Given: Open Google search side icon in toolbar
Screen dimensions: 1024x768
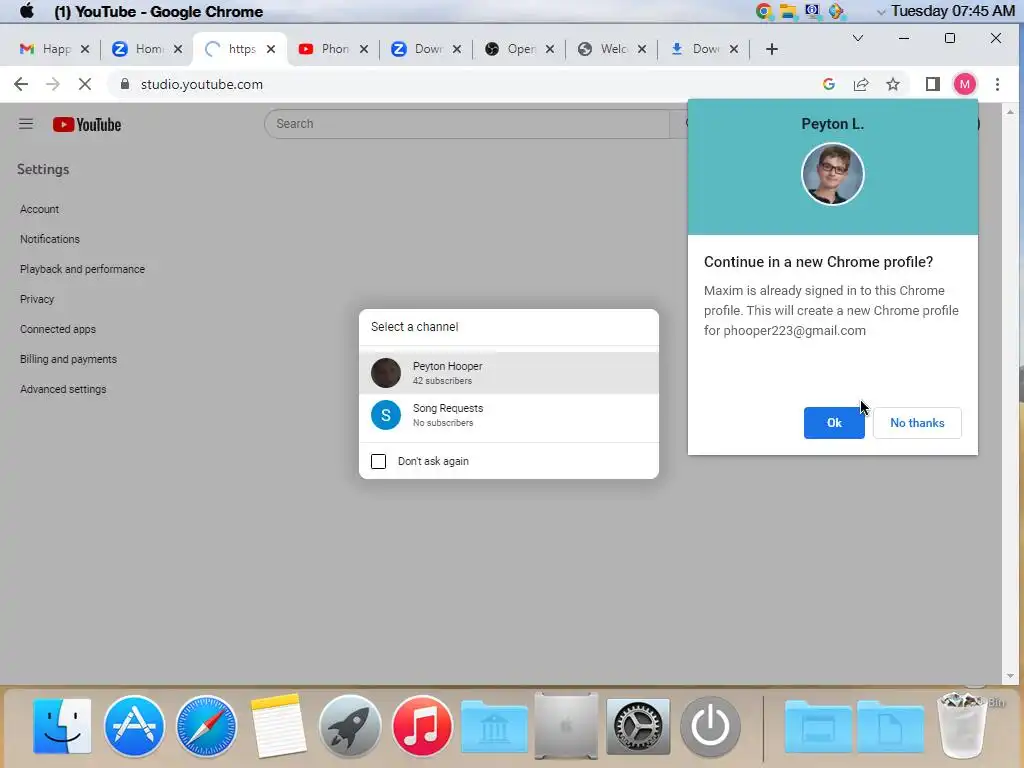Looking at the screenshot, I should [x=829, y=84].
